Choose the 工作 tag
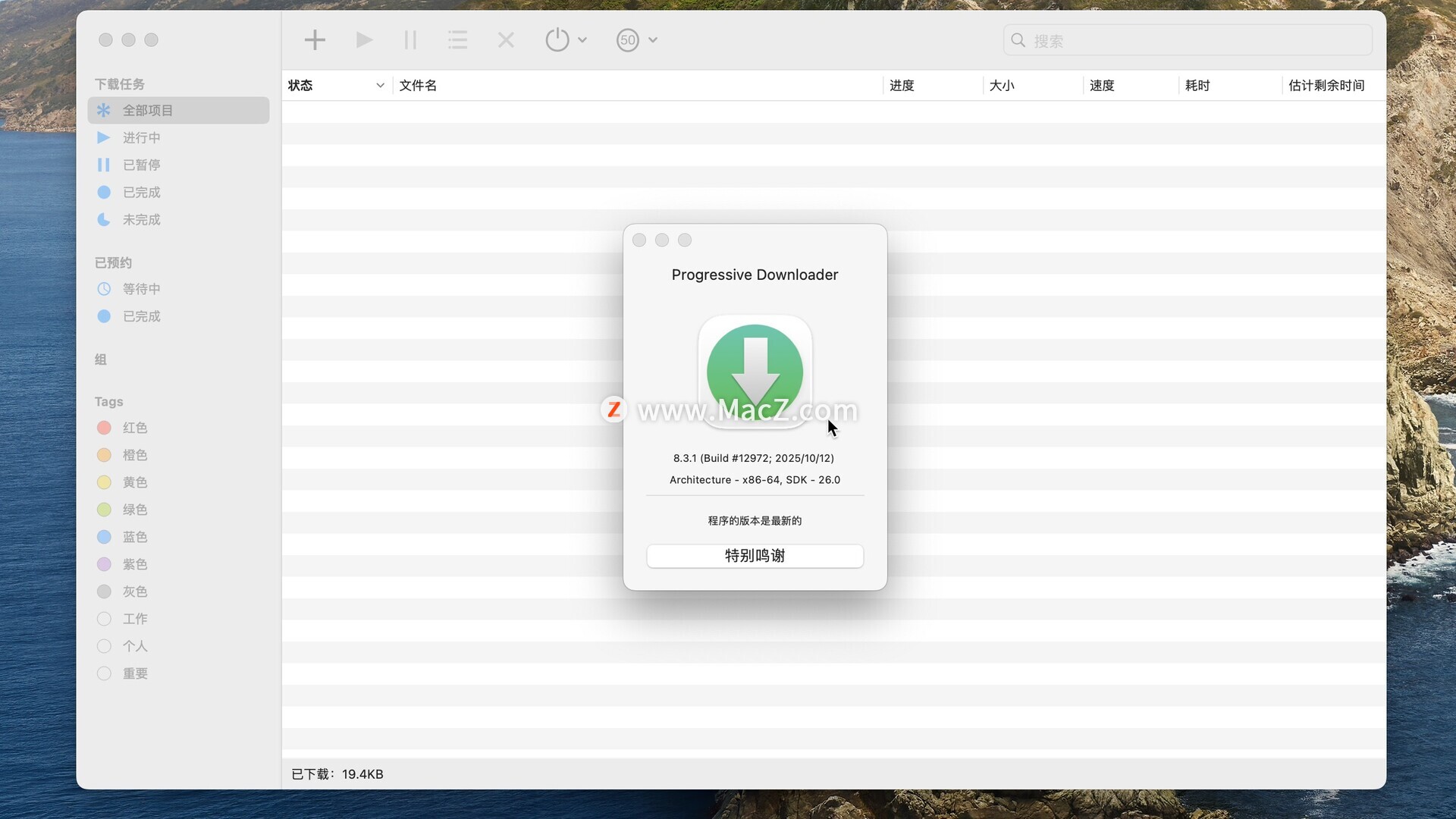Screen dimensions: 1456x819 (x=134, y=619)
